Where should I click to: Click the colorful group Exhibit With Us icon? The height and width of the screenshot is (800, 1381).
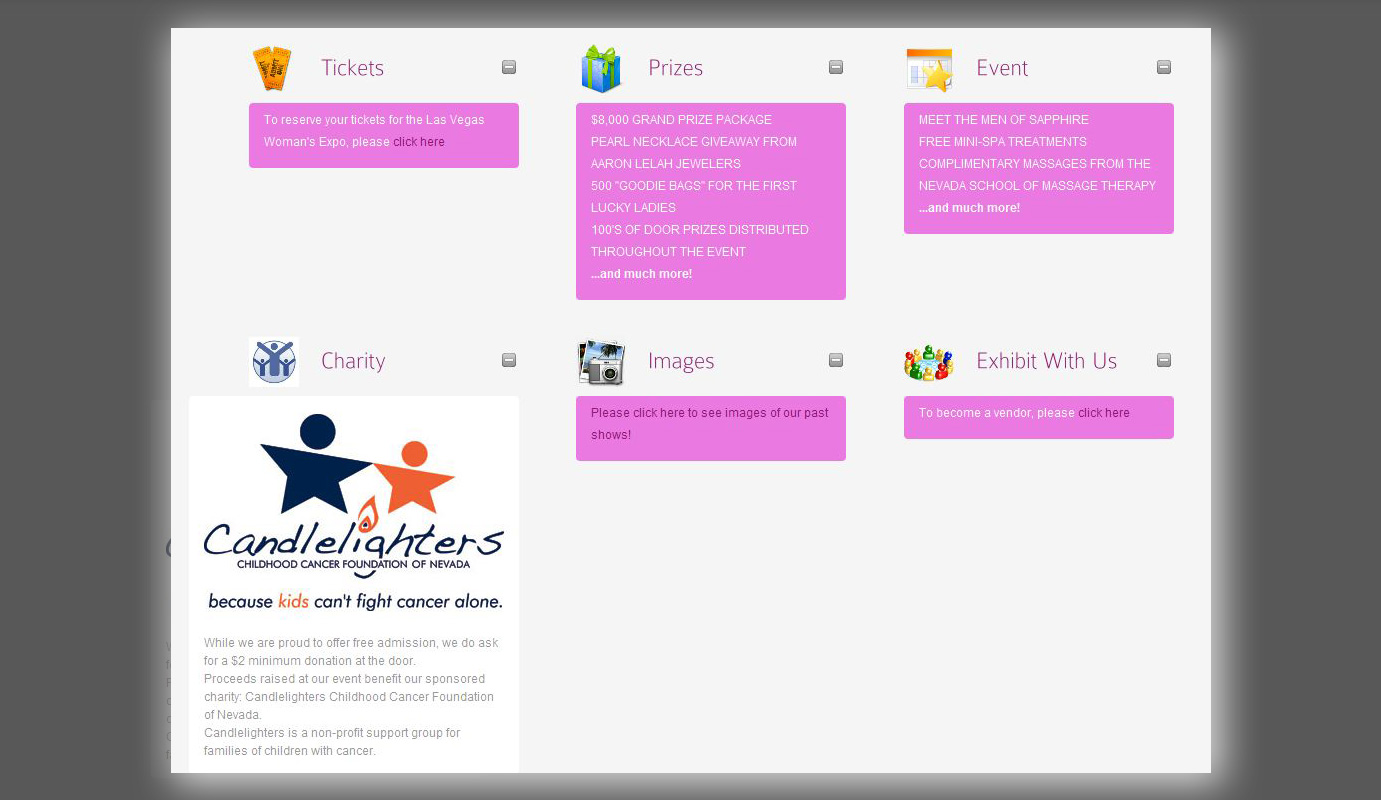929,362
